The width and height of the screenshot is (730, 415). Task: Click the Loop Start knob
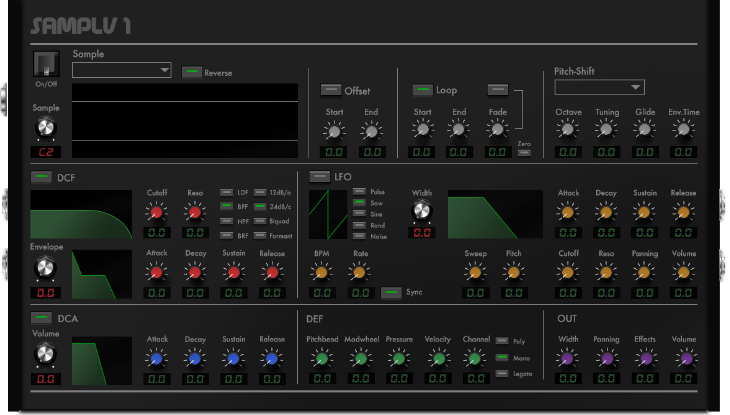coord(422,129)
